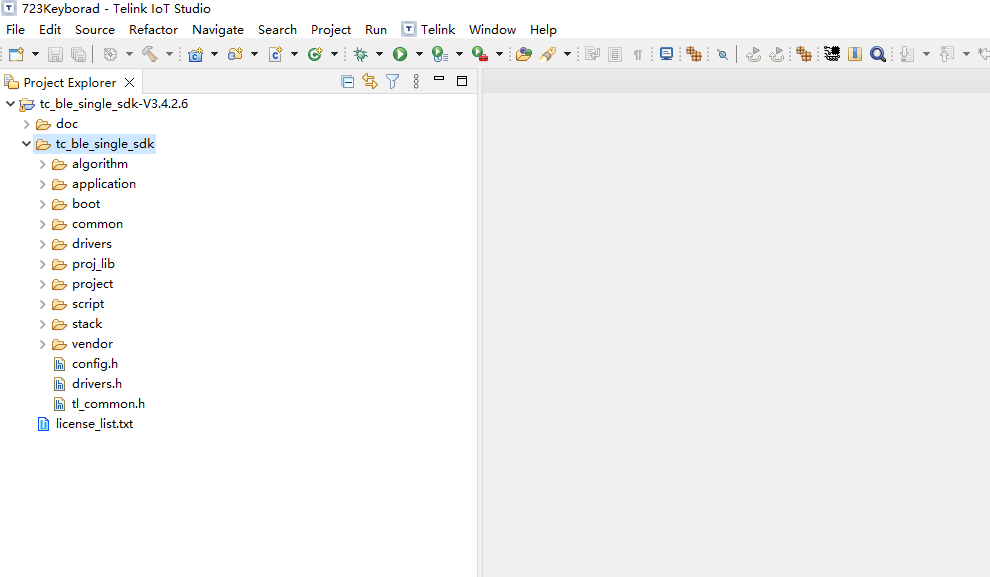Click the Debug bug icon
This screenshot has height=577, width=990.
pyautogui.click(x=361, y=54)
